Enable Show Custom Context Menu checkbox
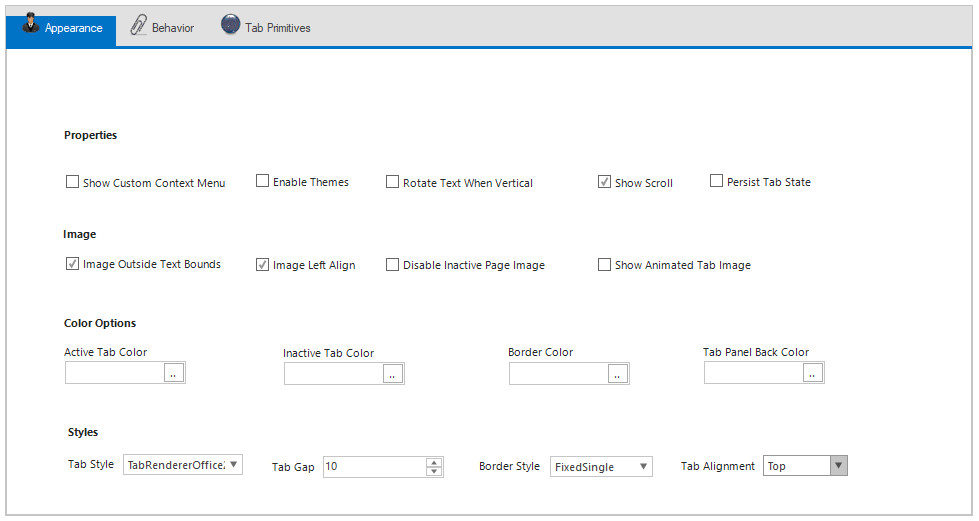979x521 pixels. tap(72, 182)
